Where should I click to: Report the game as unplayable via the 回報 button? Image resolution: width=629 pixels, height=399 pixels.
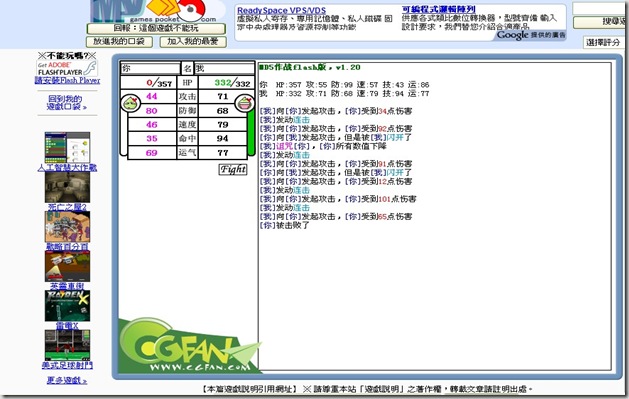pyautogui.click(x=156, y=28)
